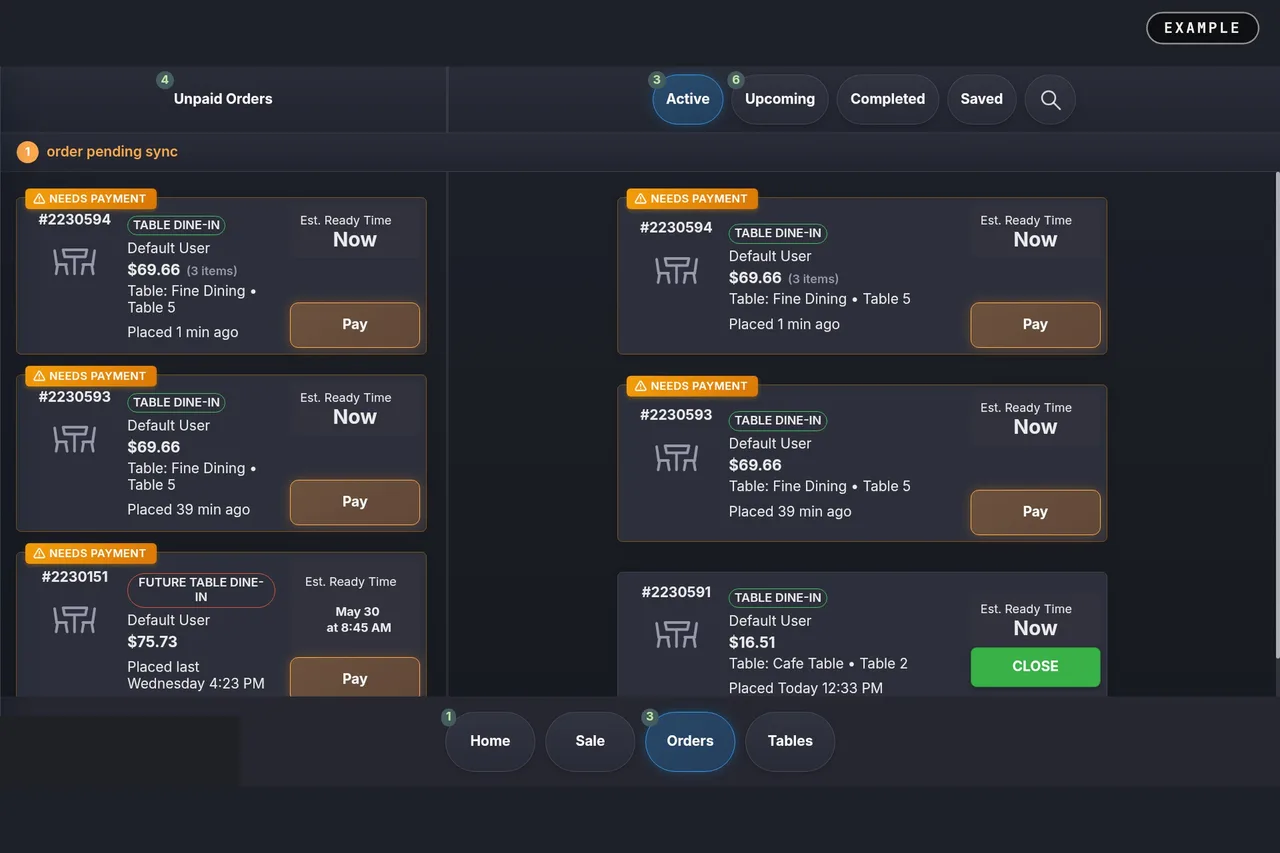This screenshot has height=853, width=1280.
Task: Click warning icon on #2230151 Needs Payment badge
Action: point(39,553)
